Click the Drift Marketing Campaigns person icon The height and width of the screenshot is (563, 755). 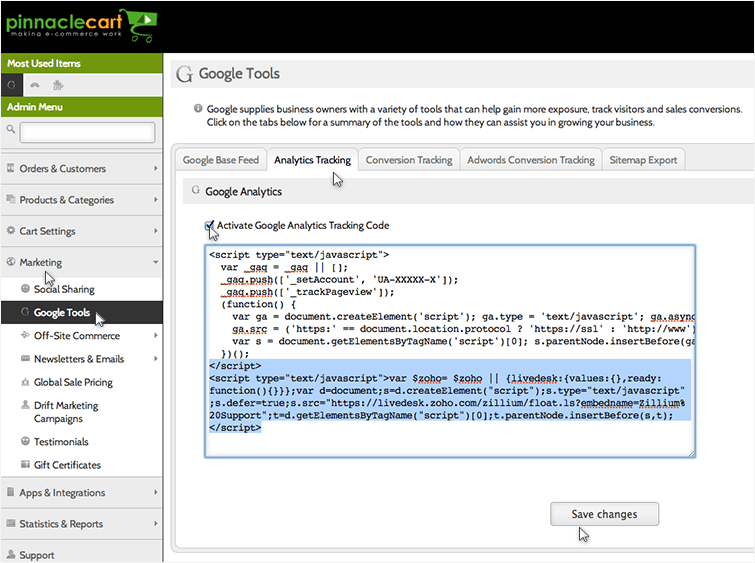tap(26, 405)
